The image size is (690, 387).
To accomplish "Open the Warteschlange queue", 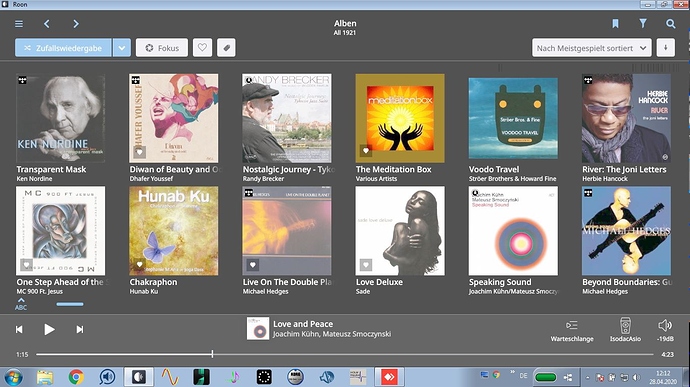I will [572, 330].
